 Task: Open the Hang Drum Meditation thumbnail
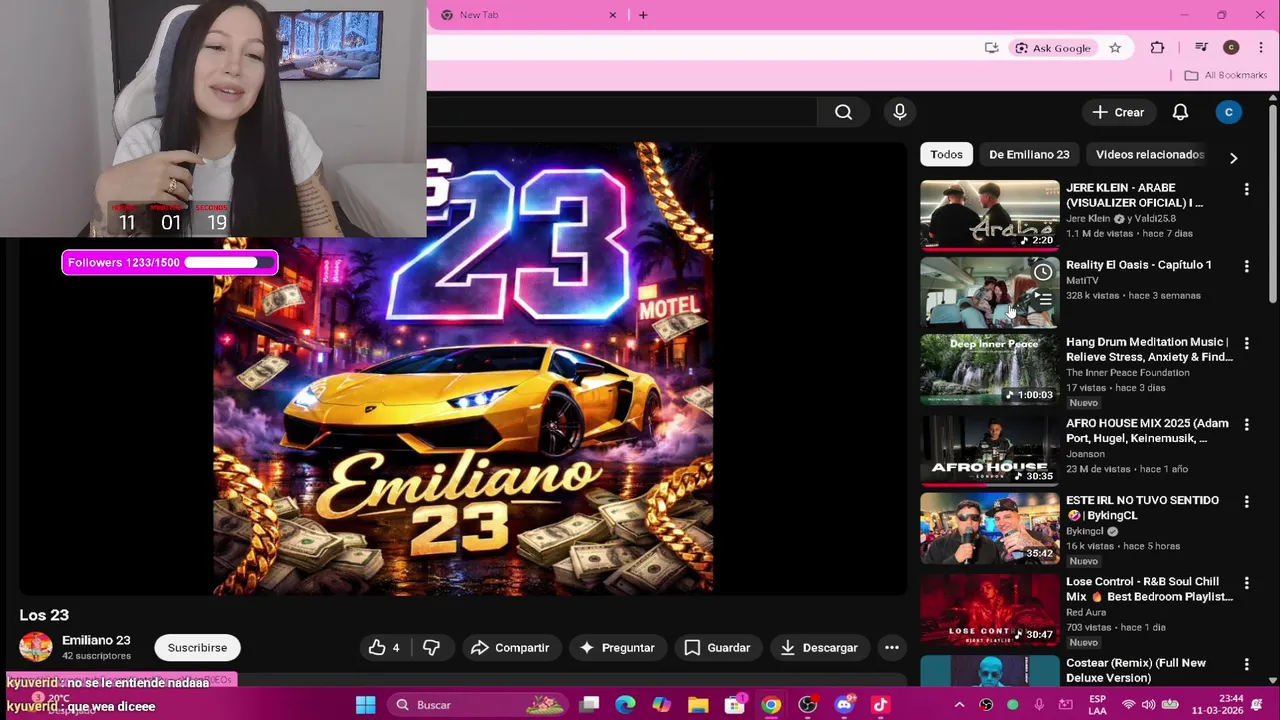coord(989,369)
